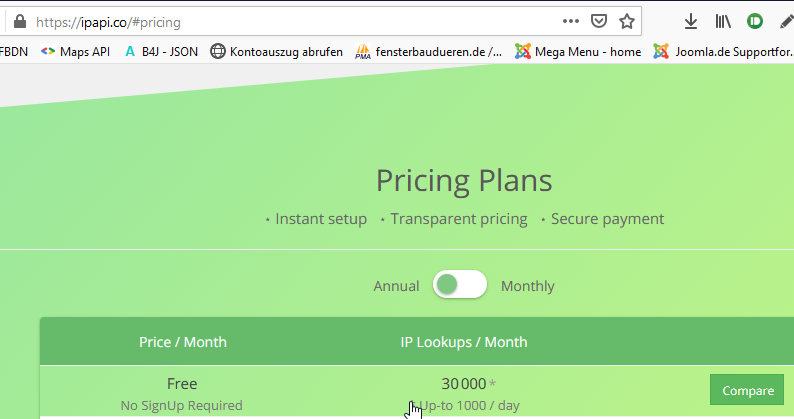
Task: Save page to Pocket
Action: 599,21
